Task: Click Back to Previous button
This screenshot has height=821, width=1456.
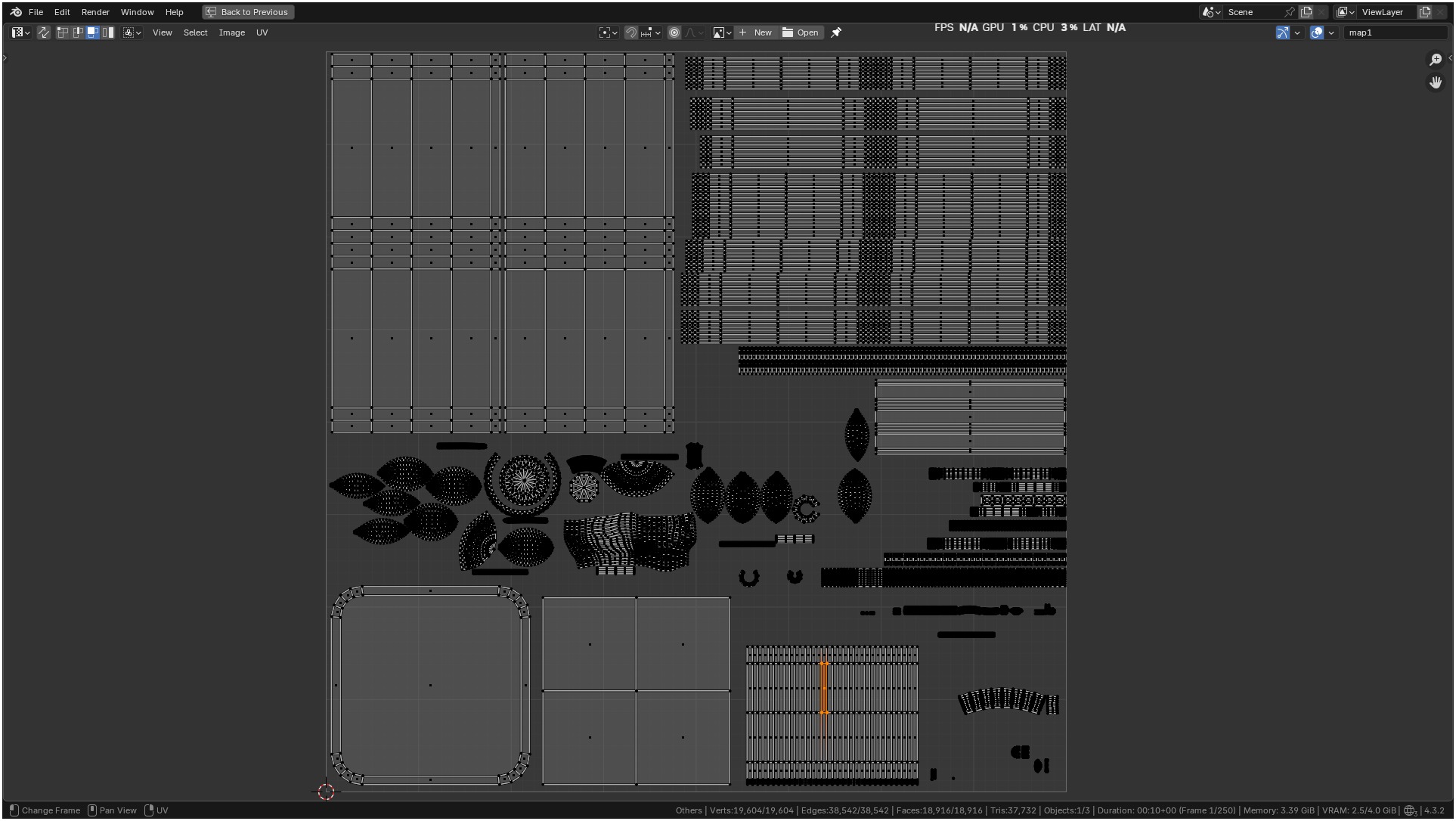Action: point(248,12)
